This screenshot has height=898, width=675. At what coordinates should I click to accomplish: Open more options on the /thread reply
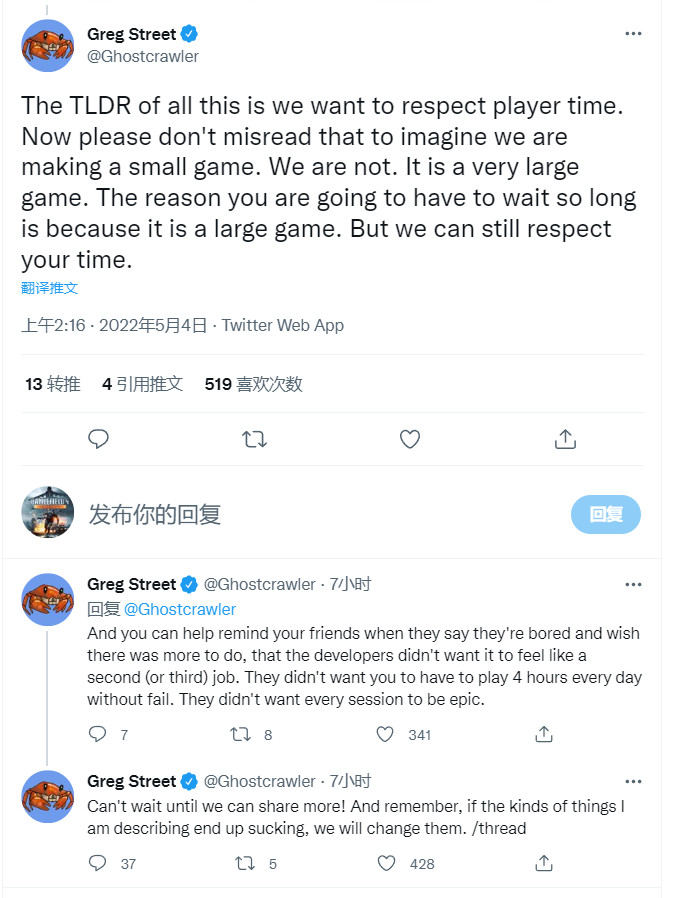click(633, 781)
